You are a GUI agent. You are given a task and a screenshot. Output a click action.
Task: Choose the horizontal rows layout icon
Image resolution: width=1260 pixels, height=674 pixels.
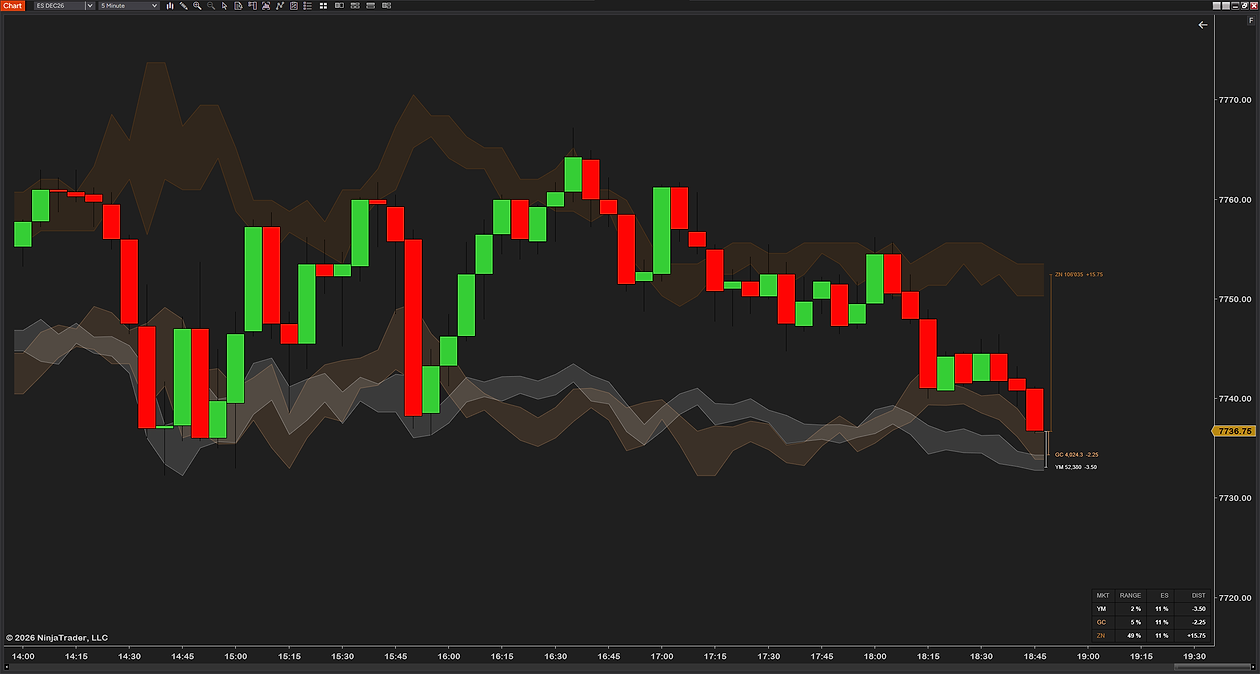(x=370, y=6)
